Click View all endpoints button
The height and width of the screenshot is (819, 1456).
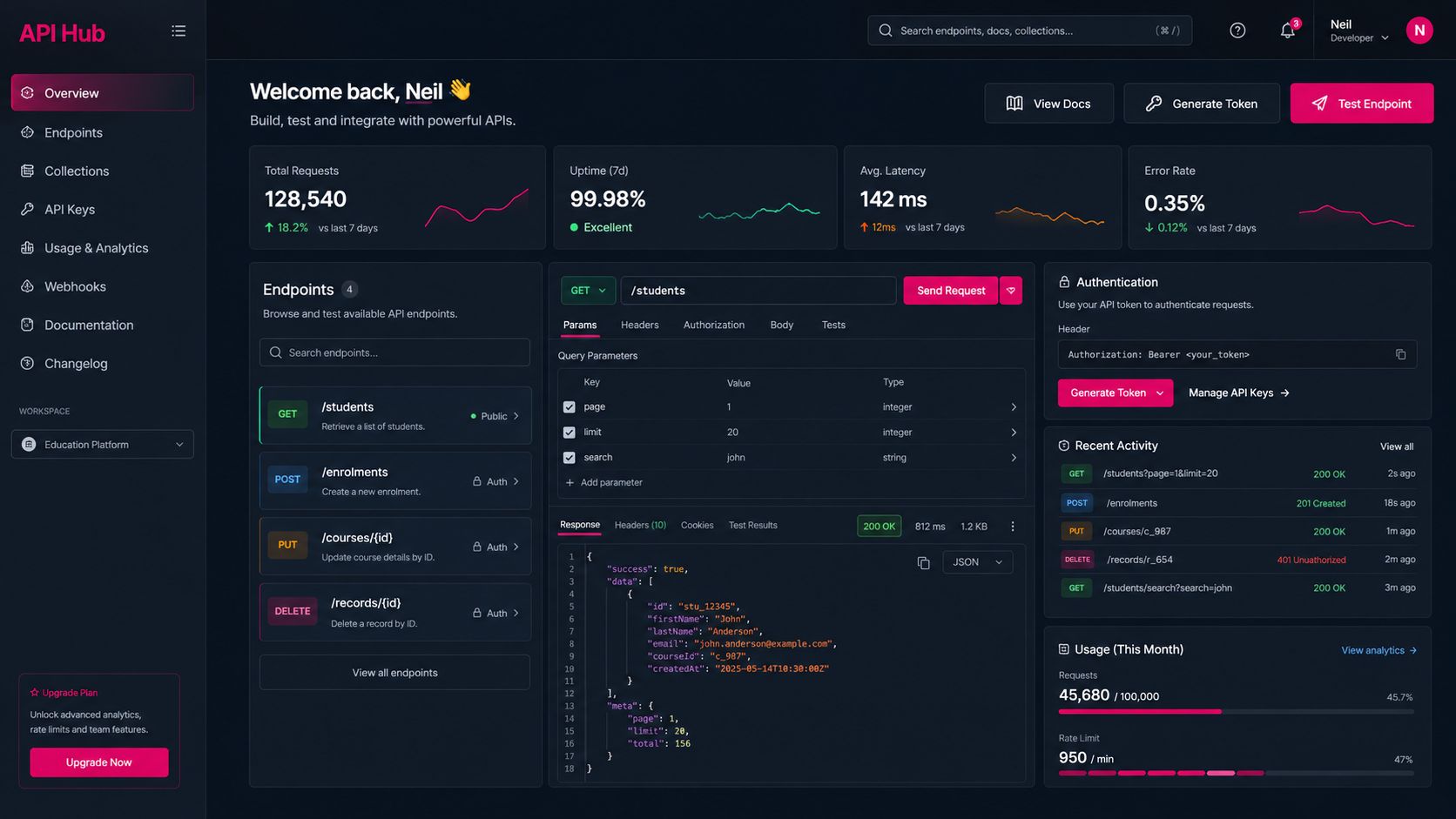(394, 673)
